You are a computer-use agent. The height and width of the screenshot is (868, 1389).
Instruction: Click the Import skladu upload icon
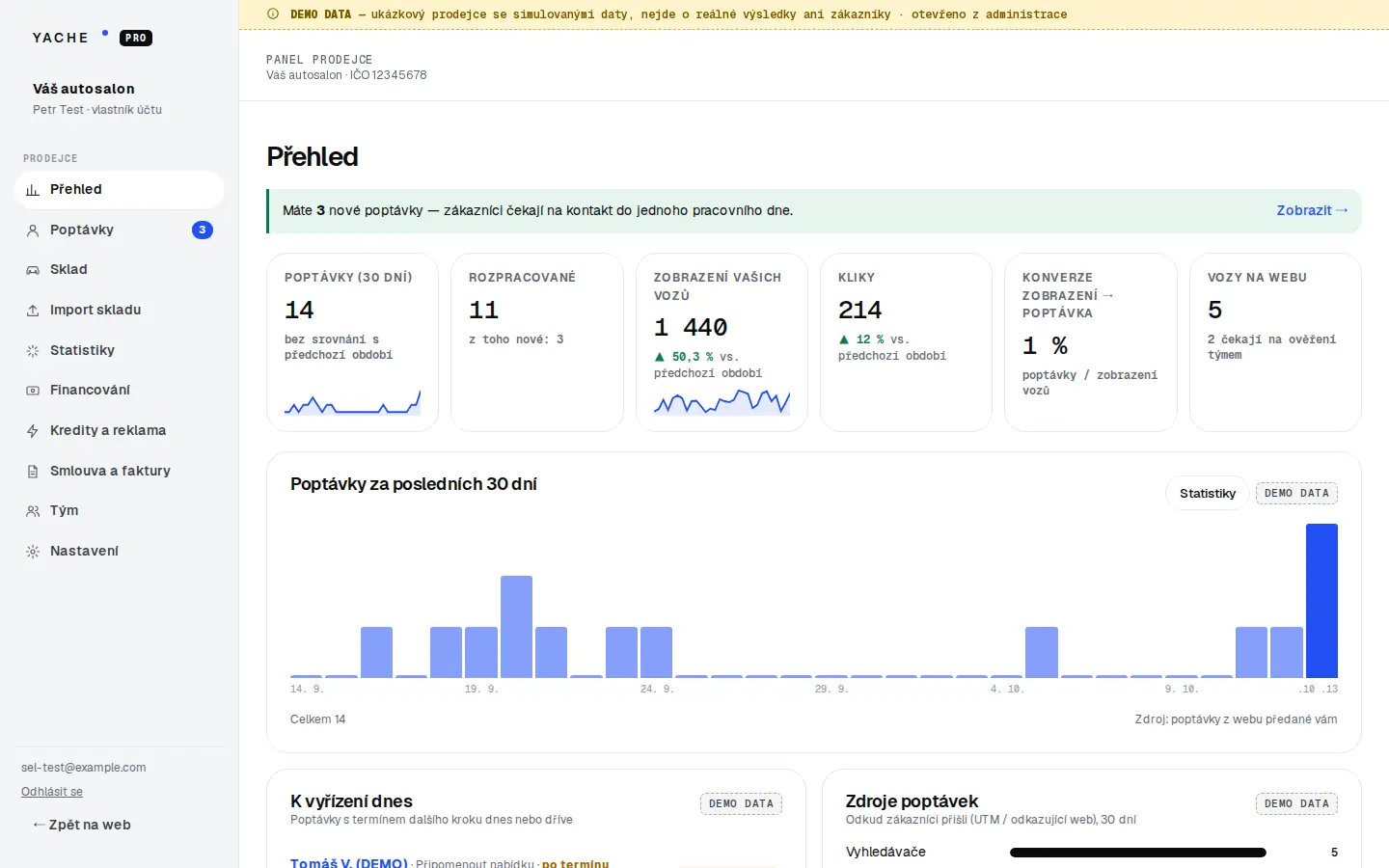[33, 311]
